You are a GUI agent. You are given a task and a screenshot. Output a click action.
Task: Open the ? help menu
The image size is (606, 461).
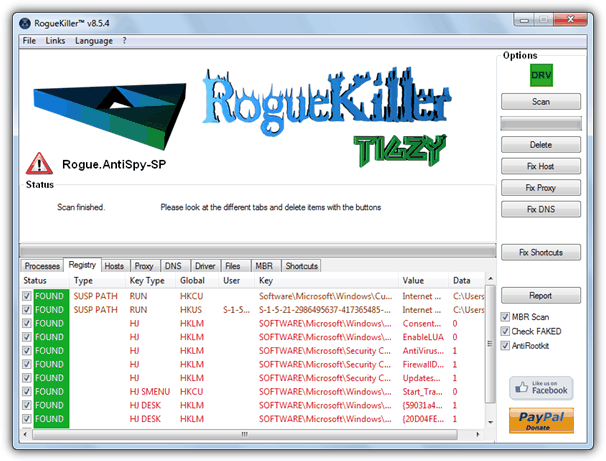click(124, 41)
